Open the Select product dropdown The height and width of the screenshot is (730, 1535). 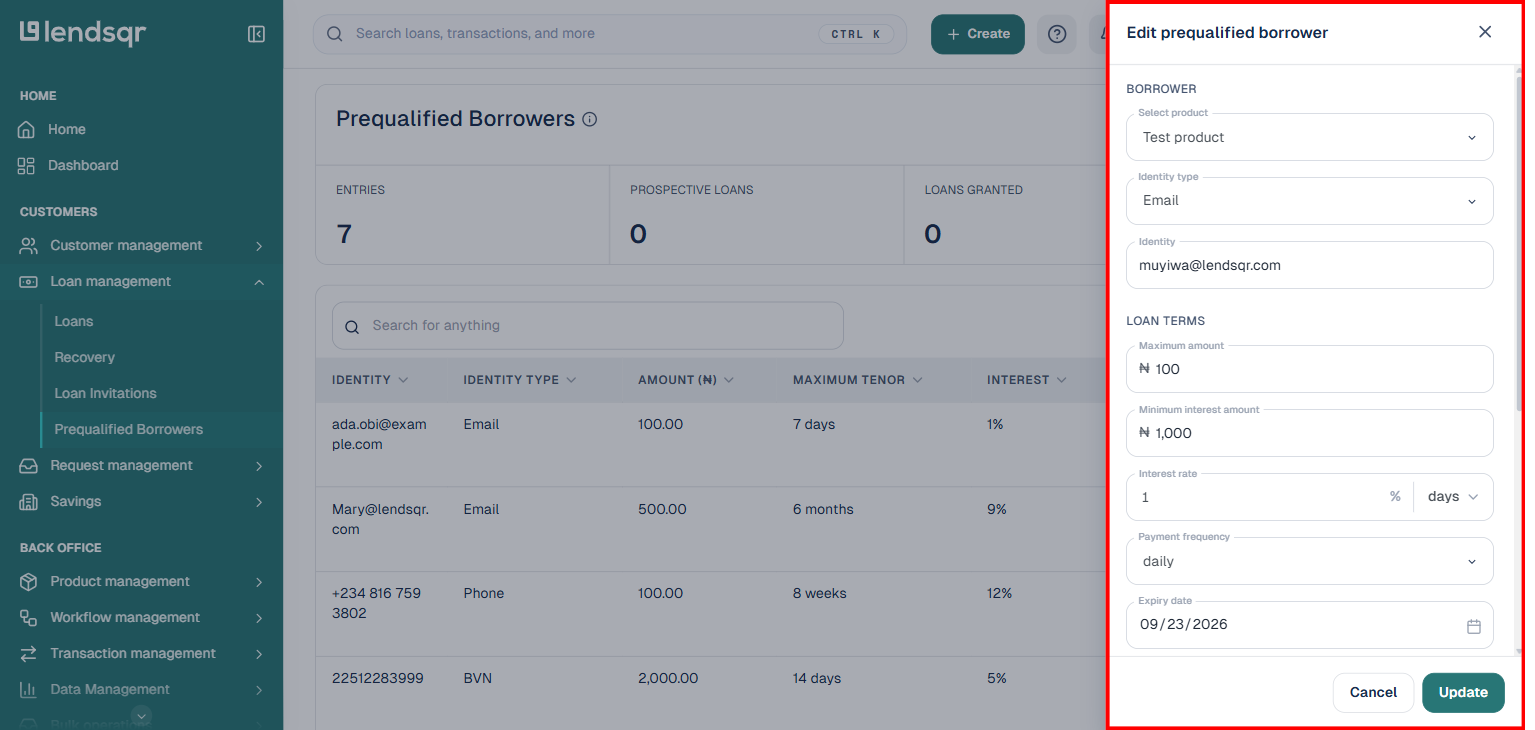pos(1310,137)
